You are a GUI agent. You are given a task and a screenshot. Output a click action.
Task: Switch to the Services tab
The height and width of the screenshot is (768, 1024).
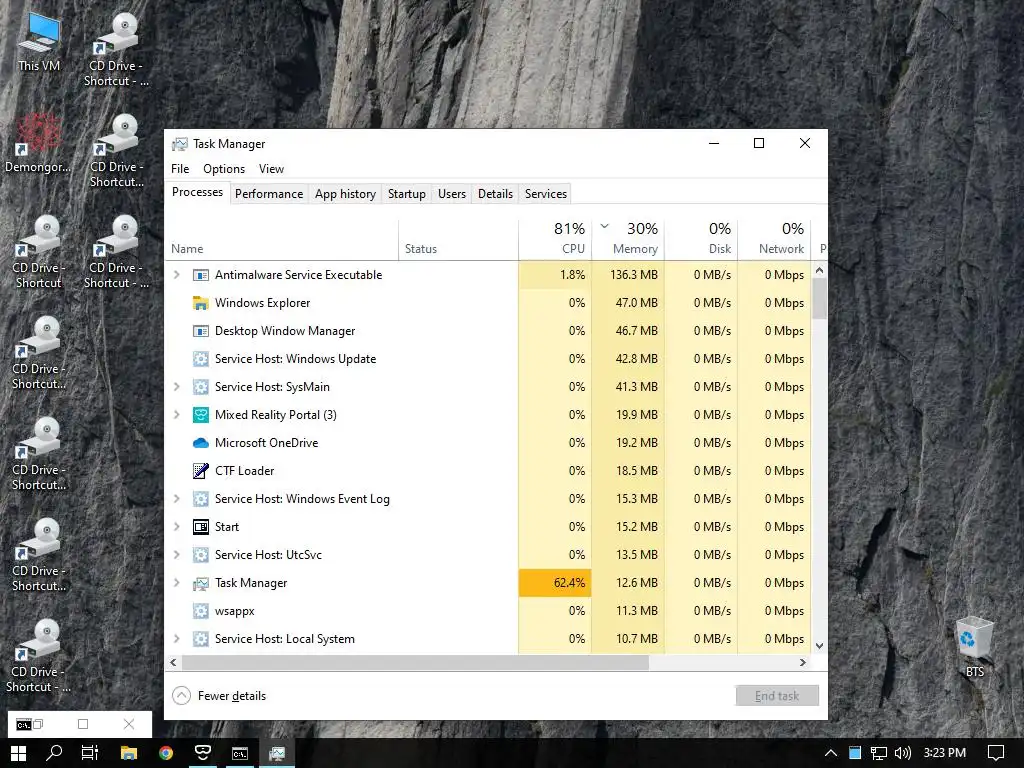pyautogui.click(x=546, y=194)
